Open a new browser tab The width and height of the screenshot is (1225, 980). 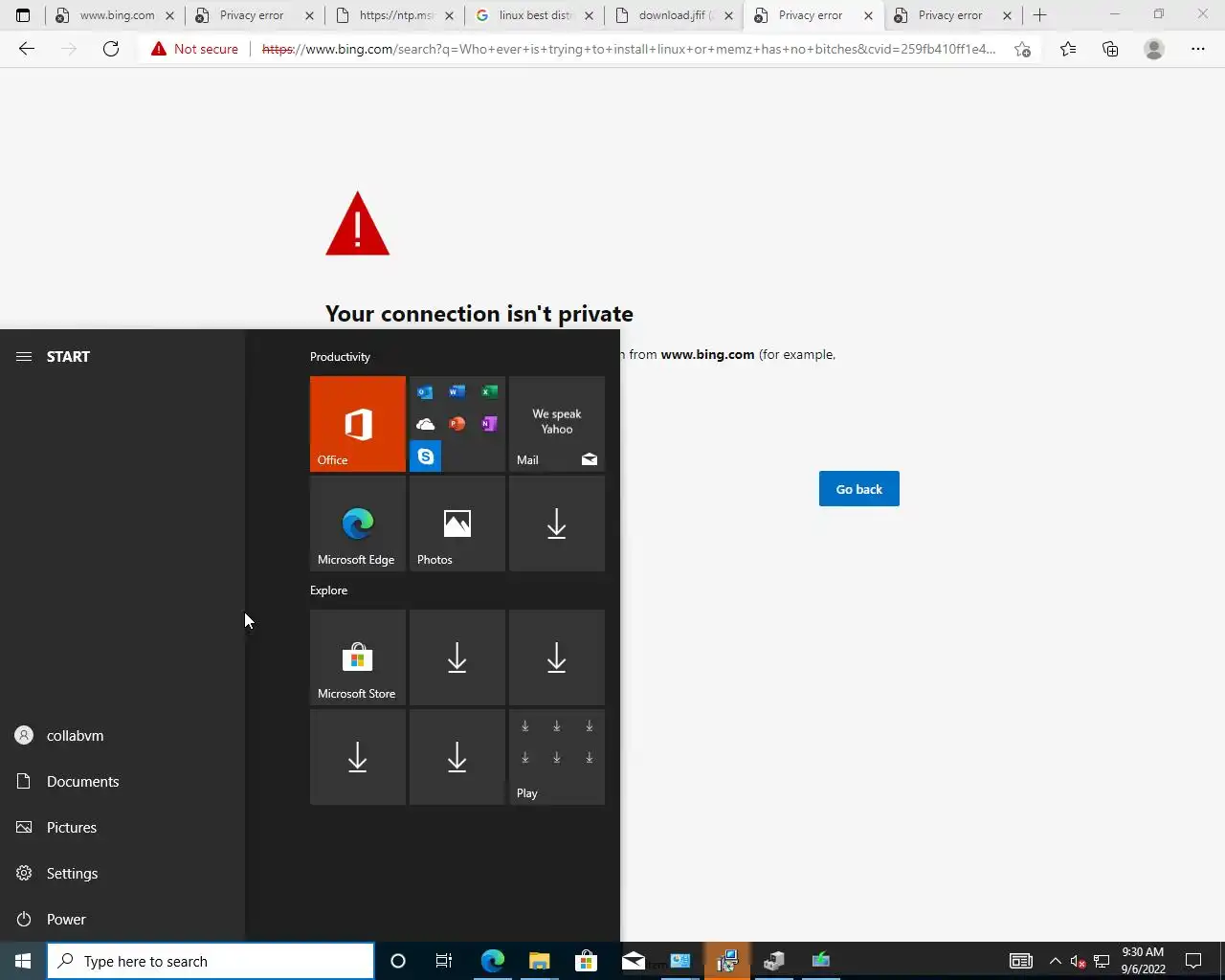coord(1040,15)
